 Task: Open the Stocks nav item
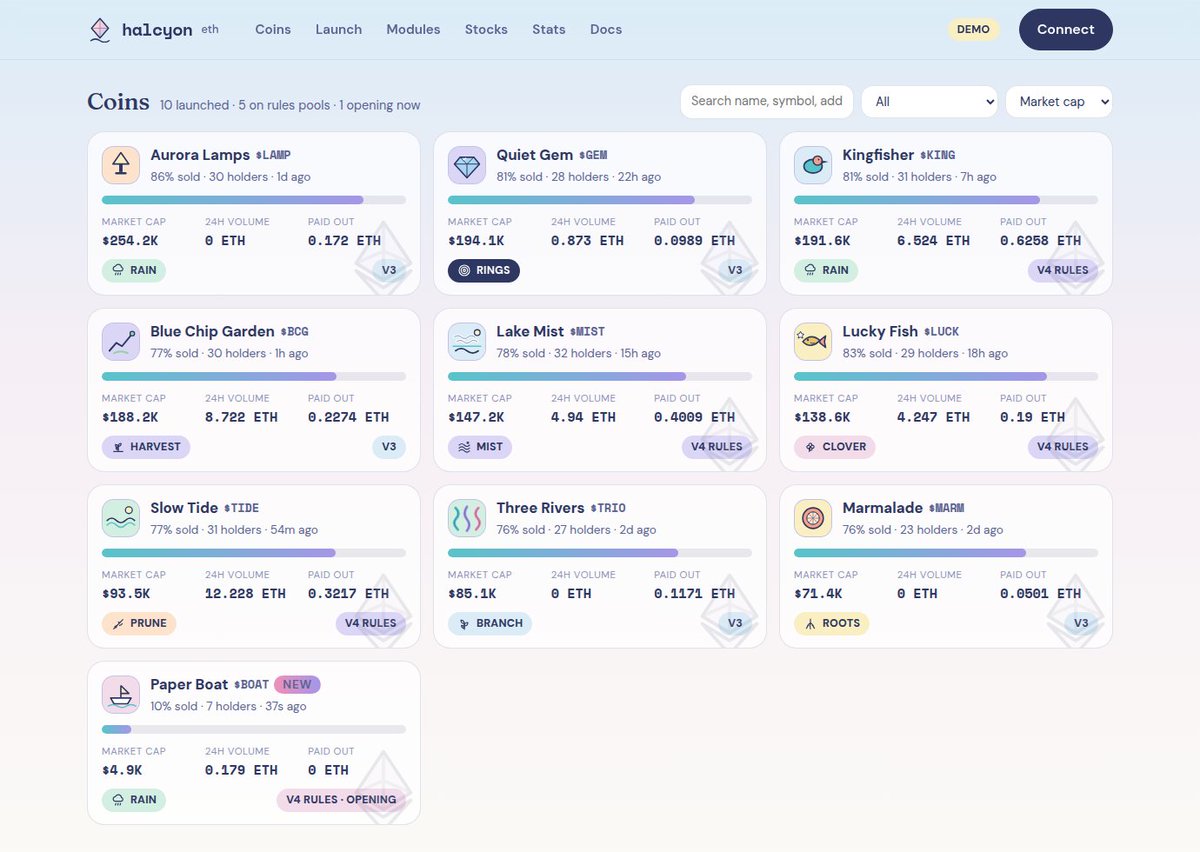coord(486,30)
